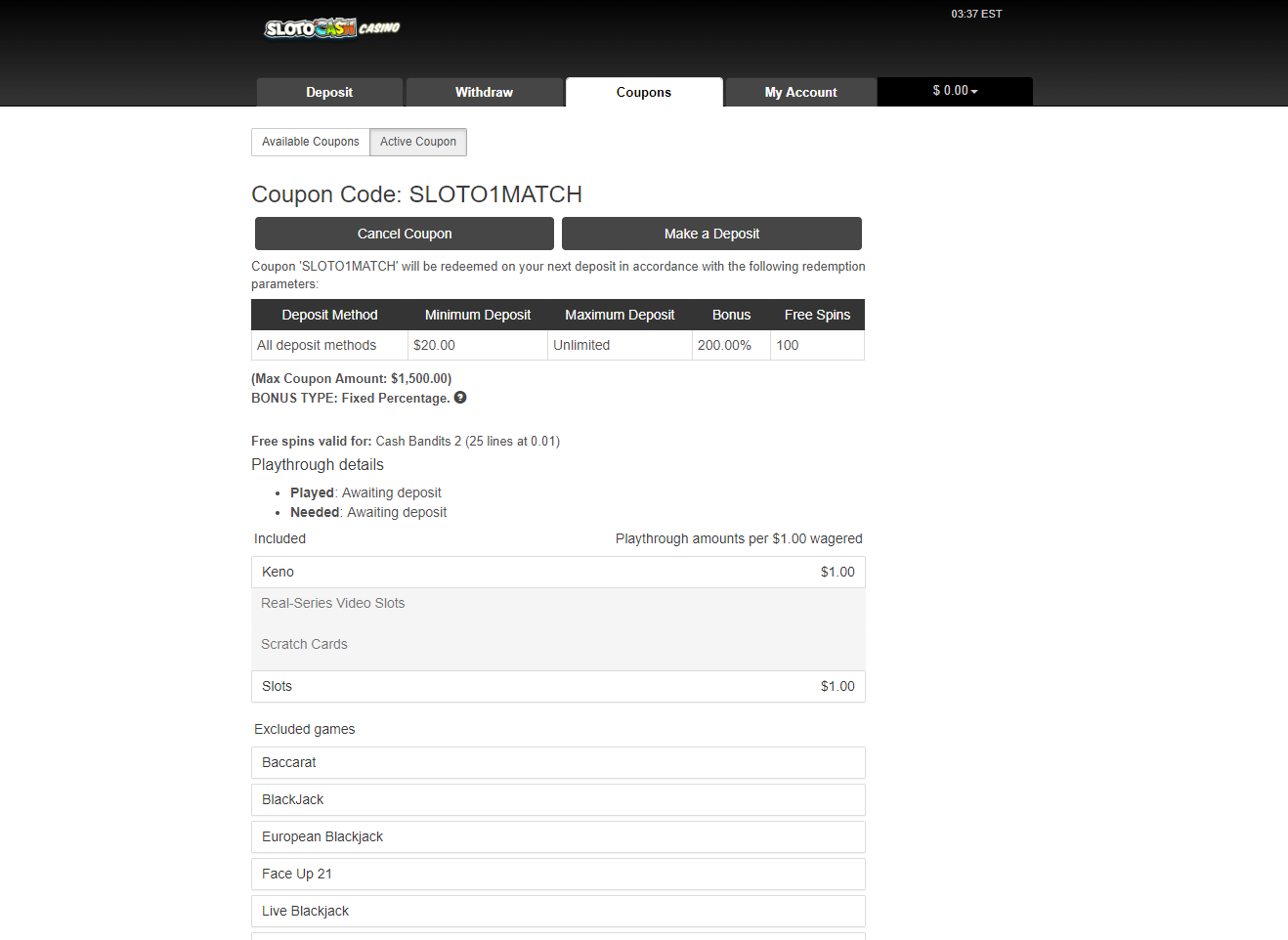Click the 'Needed: Awaiting deposit' item
The width and height of the screenshot is (1288, 940).
click(368, 512)
